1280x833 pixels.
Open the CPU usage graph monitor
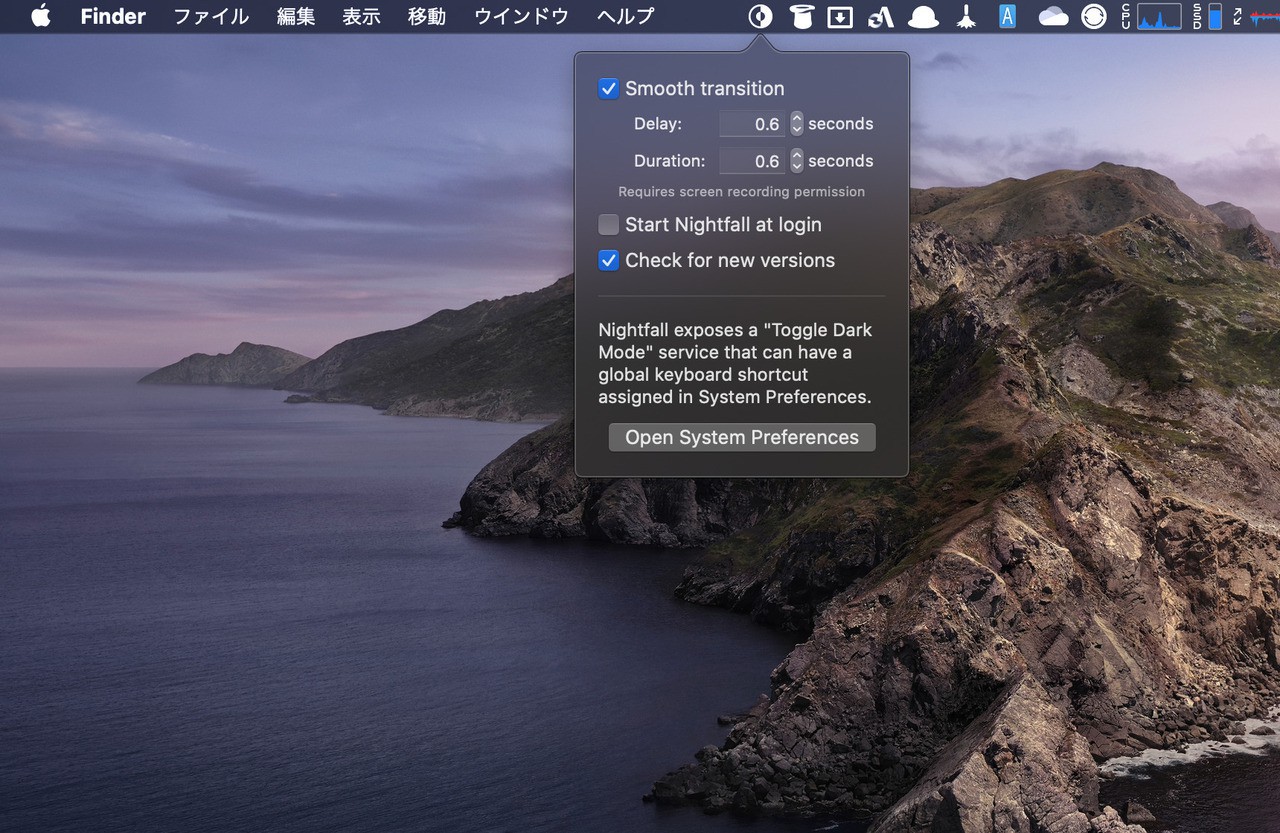click(x=1158, y=16)
